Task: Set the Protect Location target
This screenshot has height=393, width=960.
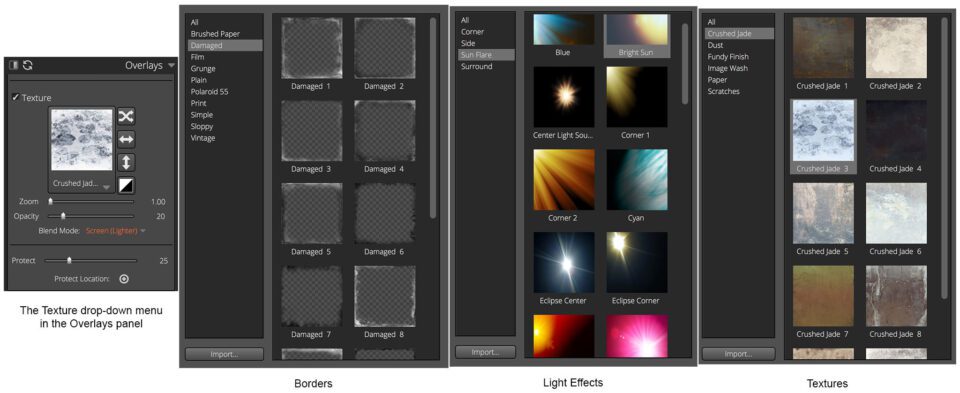Action: pyautogui.click(x=124, y=279)
